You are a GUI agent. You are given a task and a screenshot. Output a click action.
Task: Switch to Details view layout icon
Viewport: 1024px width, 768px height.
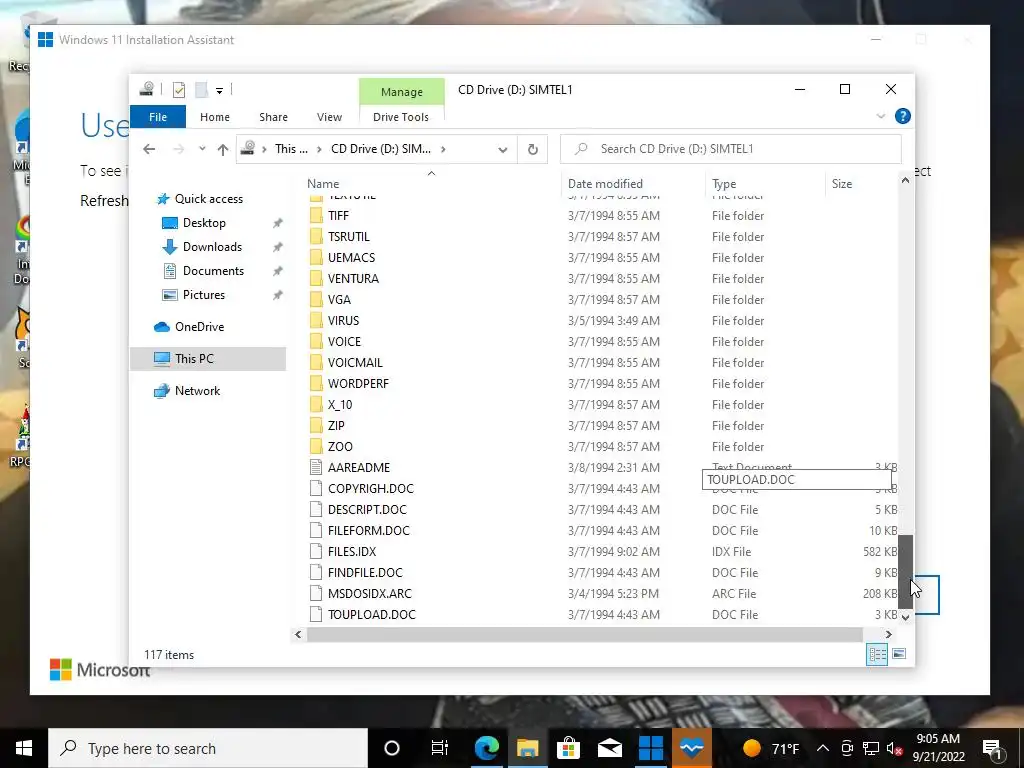[x=877, y=654]
